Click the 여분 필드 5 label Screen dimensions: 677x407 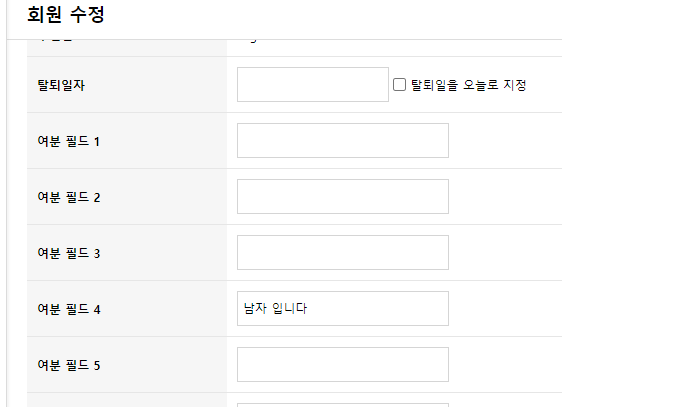point(68,365)
